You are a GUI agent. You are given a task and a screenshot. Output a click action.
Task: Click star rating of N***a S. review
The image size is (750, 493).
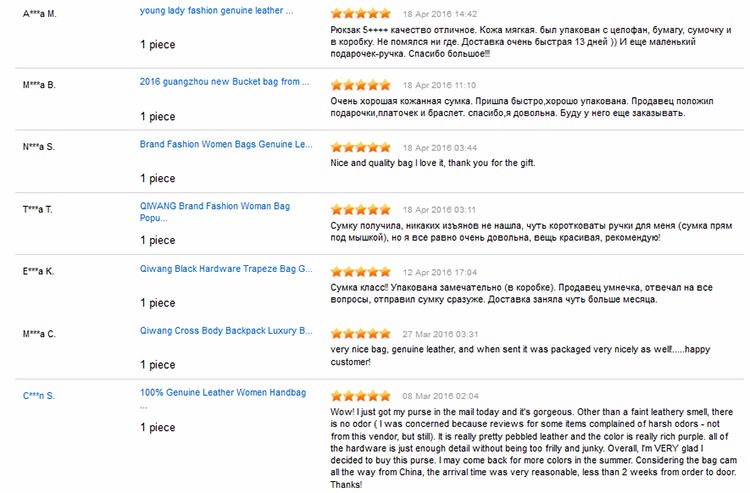(x=360, y=147)
